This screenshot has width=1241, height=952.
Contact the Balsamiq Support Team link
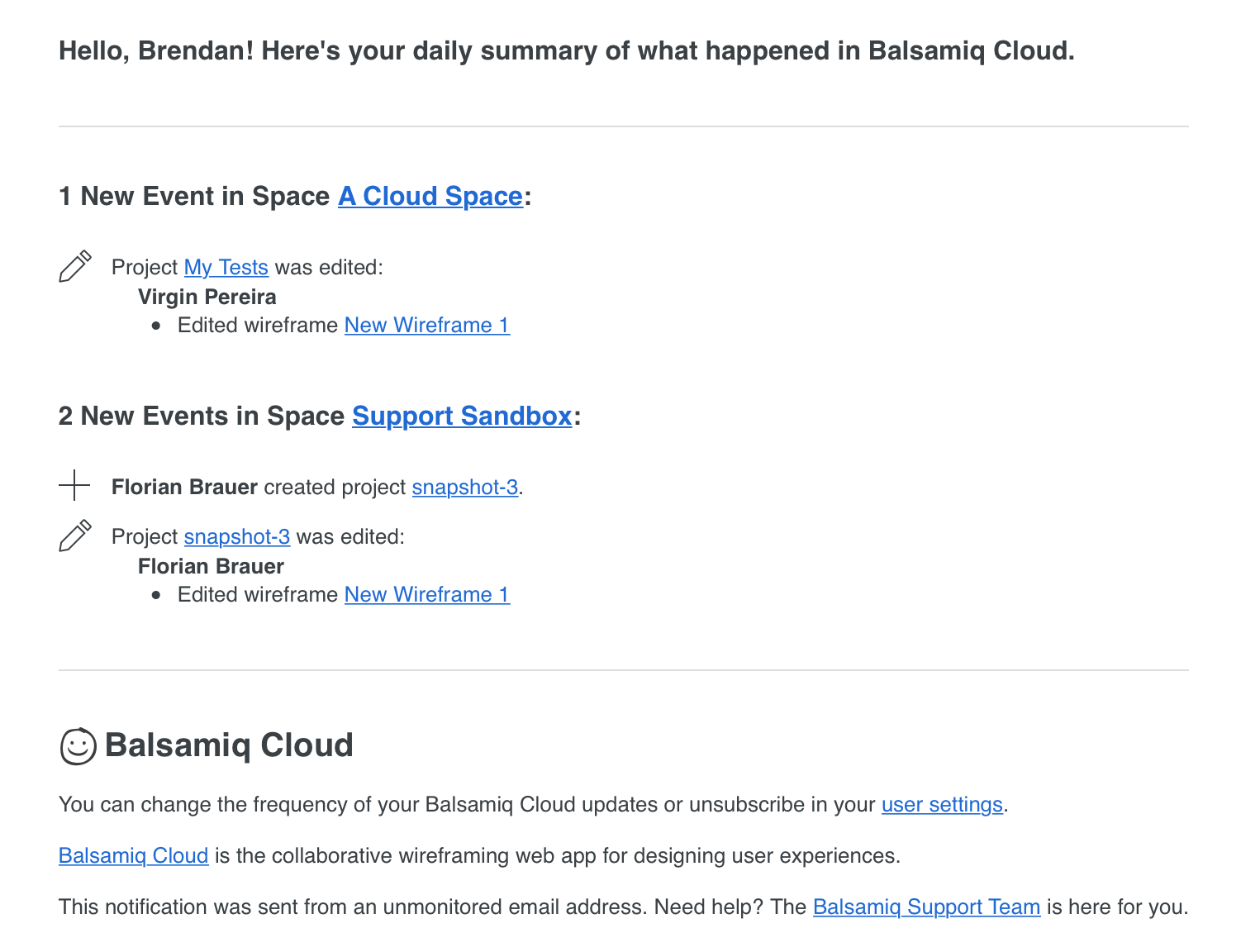[926, 907]
